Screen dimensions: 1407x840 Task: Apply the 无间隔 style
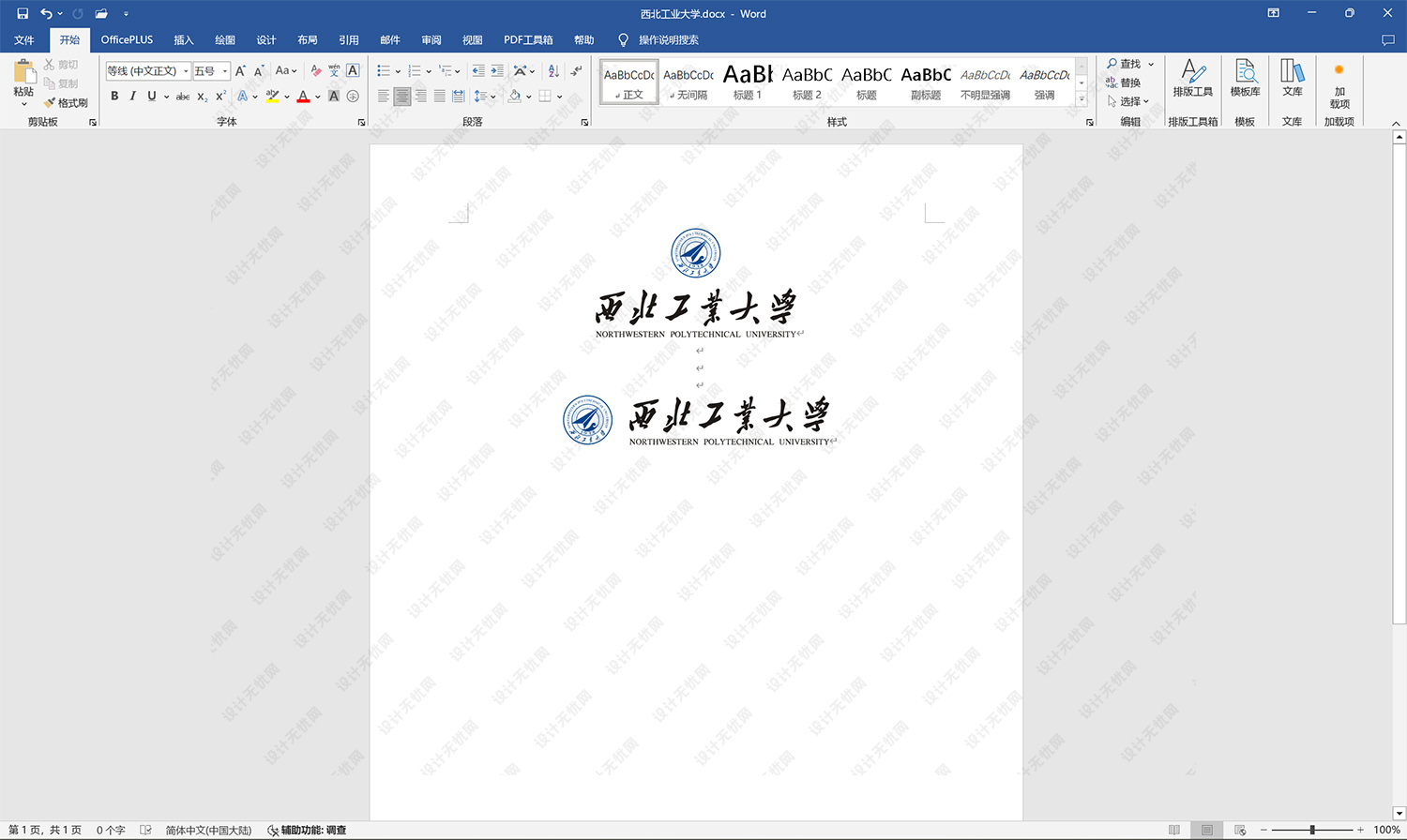tap(688, 82)
